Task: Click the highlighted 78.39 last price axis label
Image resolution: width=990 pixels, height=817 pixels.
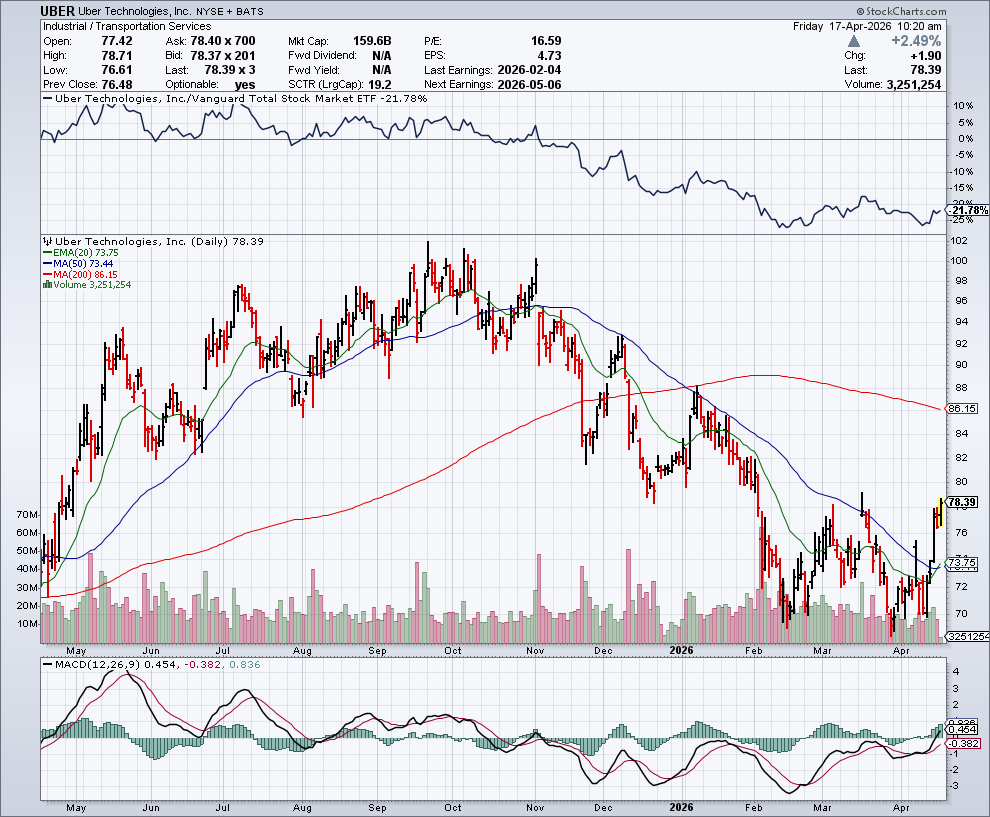Action: [961, 502]
